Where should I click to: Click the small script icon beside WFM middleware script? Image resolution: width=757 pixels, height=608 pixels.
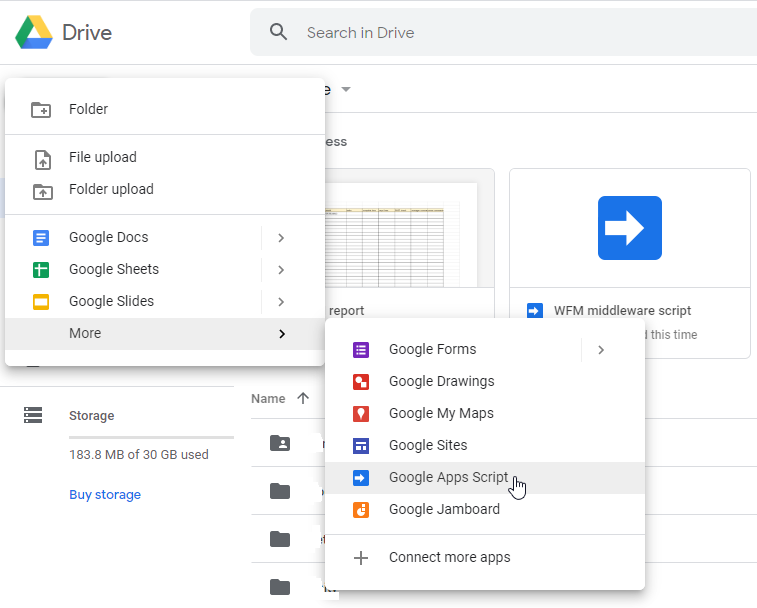pos(535,311)
